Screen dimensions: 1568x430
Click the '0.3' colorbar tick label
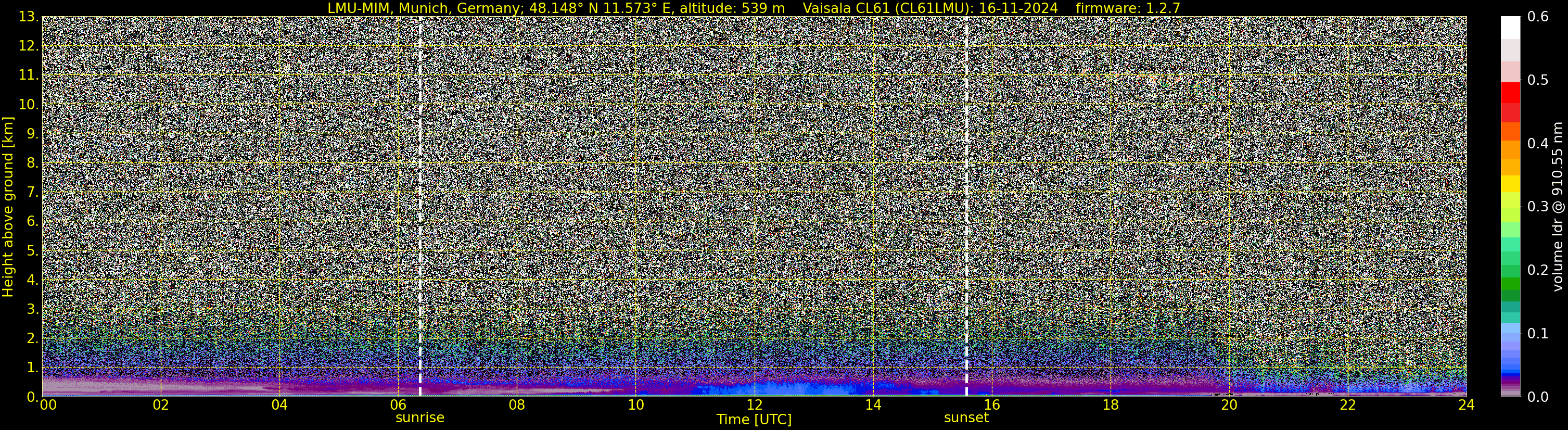click(1538, 207)
